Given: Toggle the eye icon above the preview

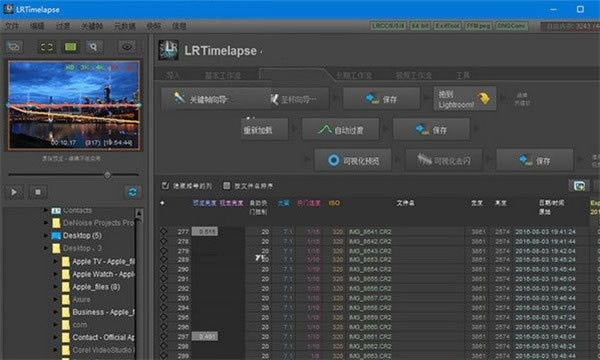Looking at the screenshot, I should (x=127, y=47).
